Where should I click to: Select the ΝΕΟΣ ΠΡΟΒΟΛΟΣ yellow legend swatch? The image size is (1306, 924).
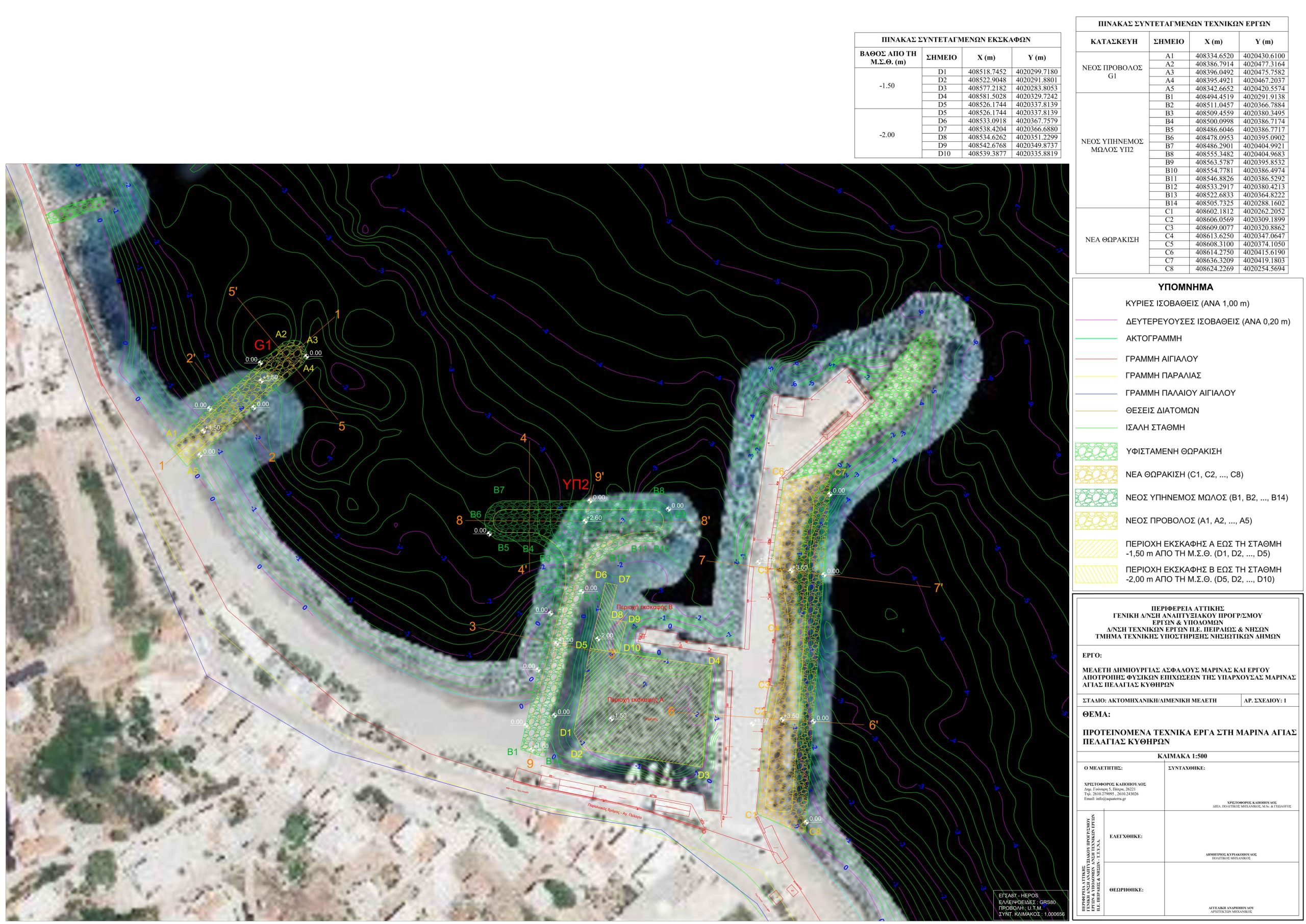tap(1096, 520)
